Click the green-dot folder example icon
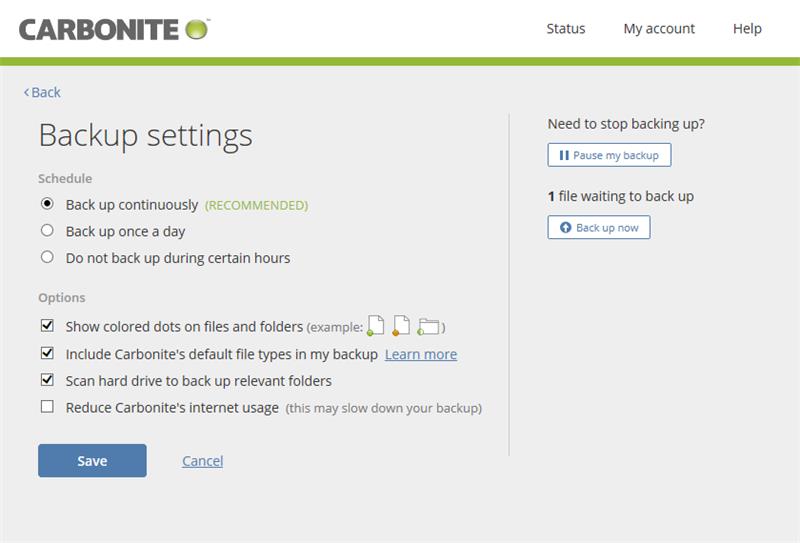 point(428,327)
